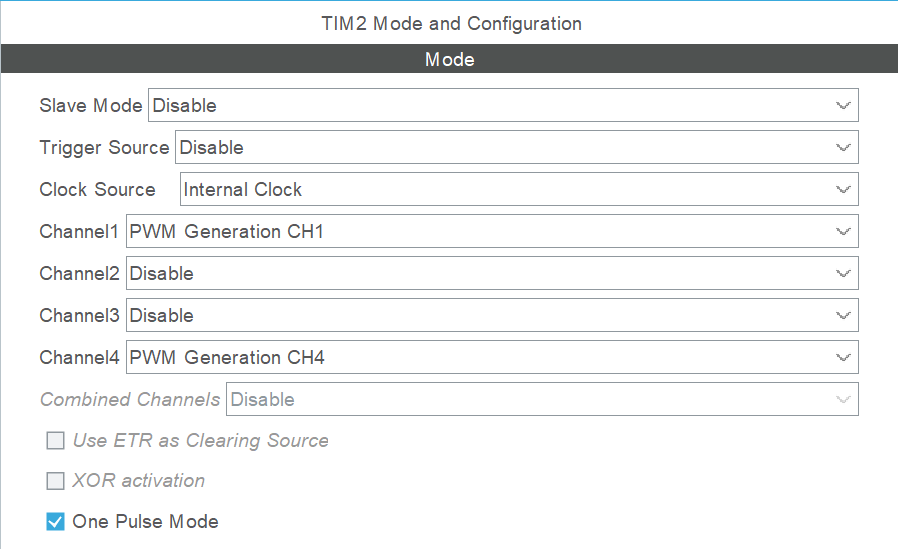
Task: Click the One Pulse Mode label
Action: tap(145, 522)
